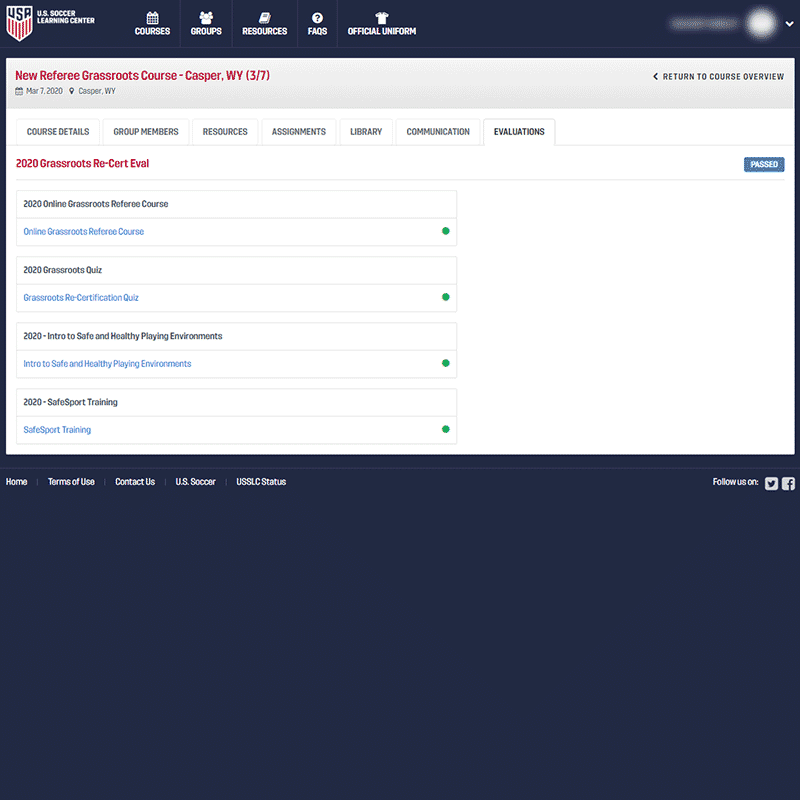Click the blurred user avatar

(761, 23)
